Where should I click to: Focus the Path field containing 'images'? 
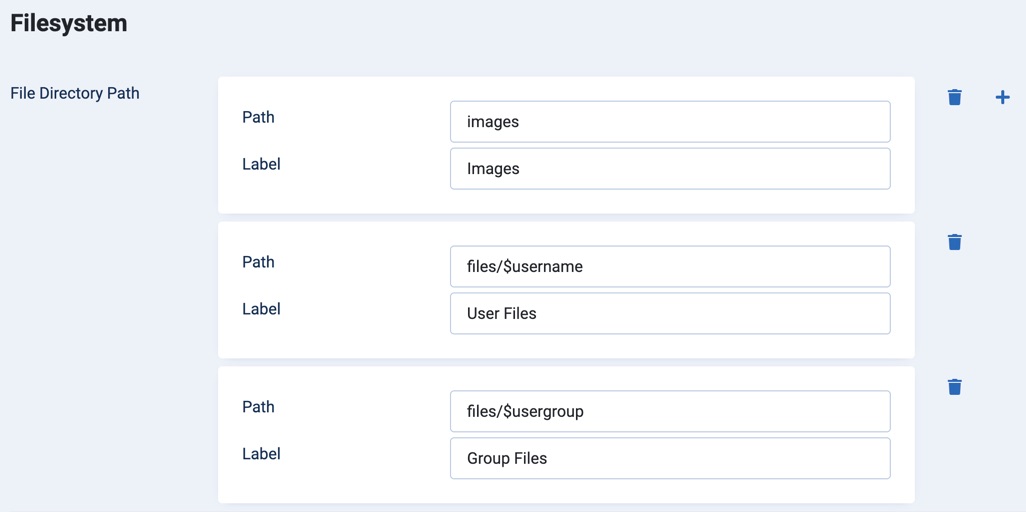[669, 122]
